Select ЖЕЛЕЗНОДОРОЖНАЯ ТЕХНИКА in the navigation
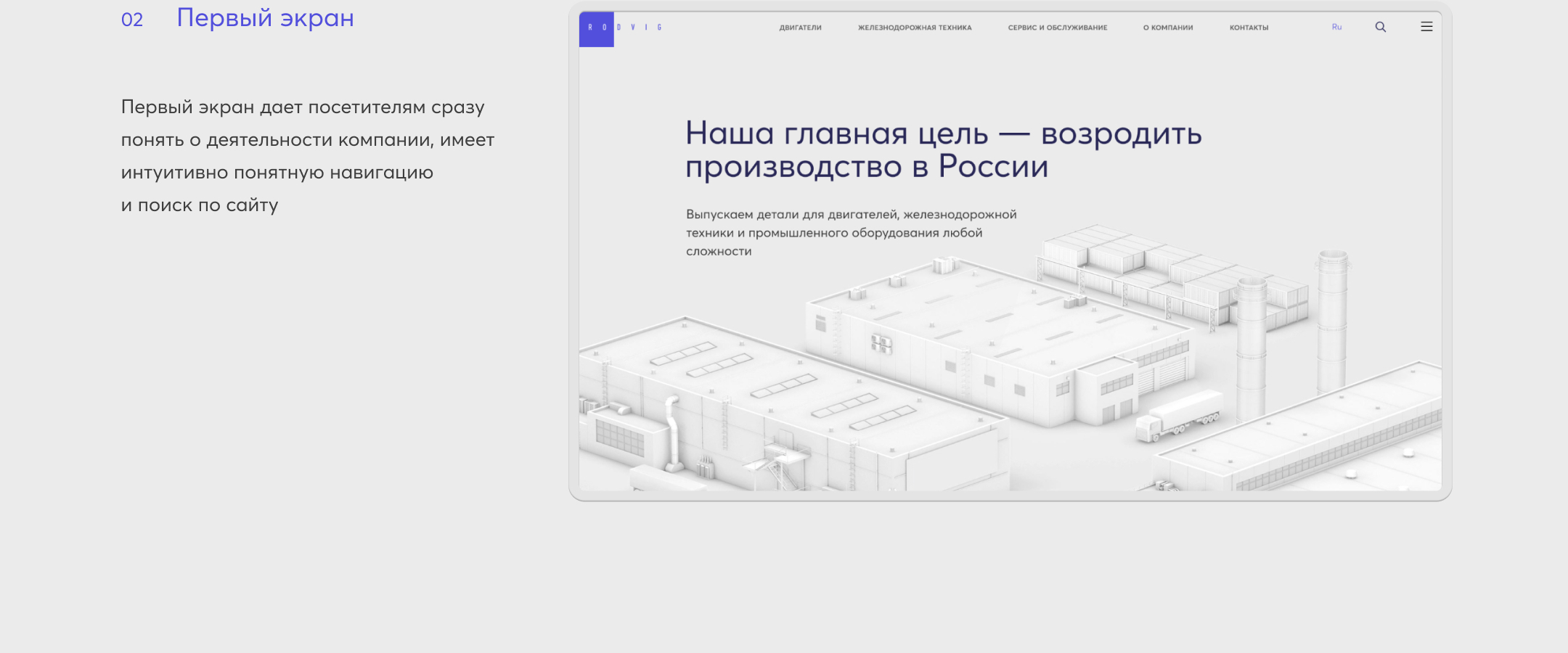Viewport: 1568px width, 653px height. (x=915, y=27)
